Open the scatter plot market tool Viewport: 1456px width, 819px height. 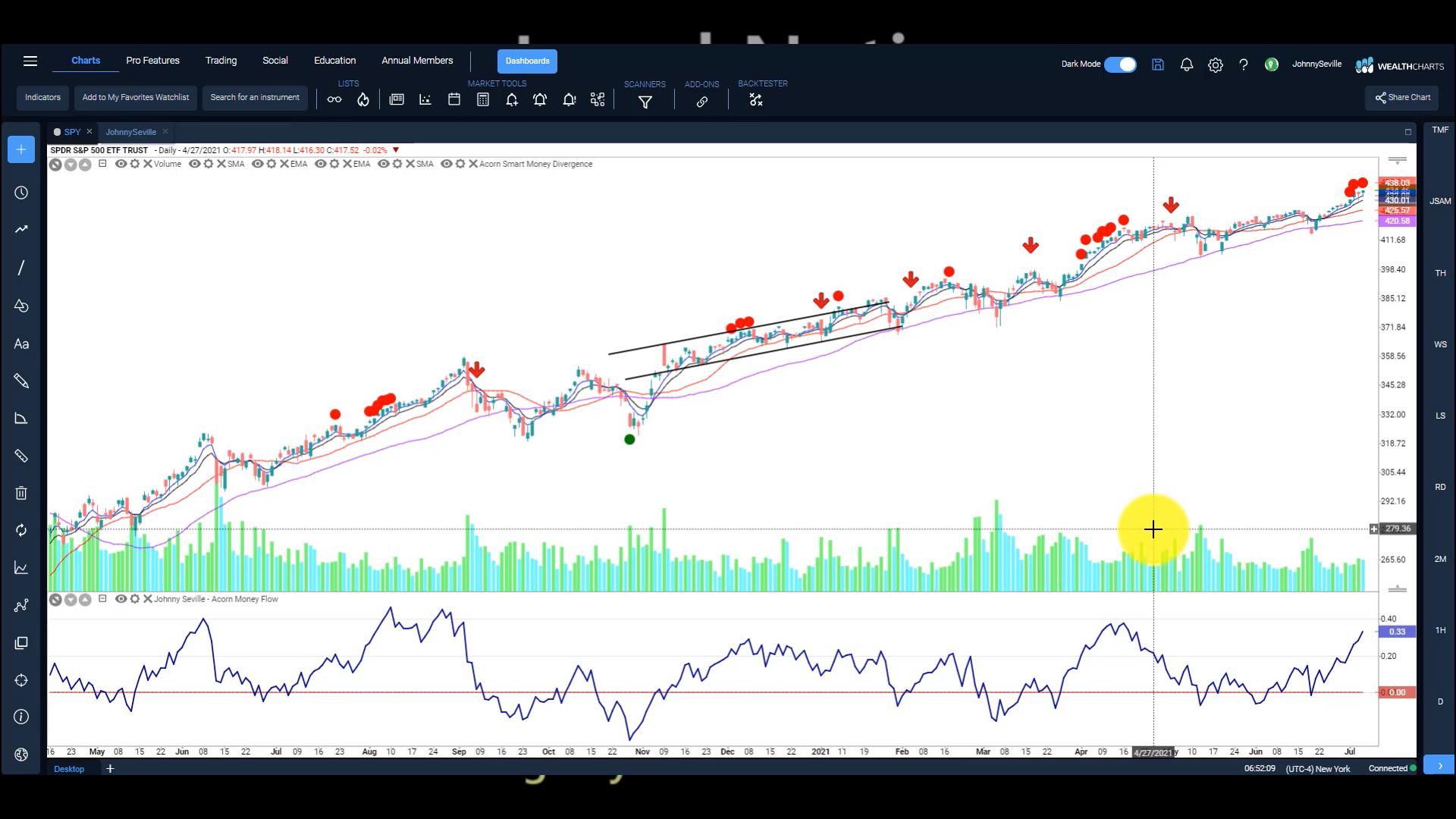coord(425,99)
